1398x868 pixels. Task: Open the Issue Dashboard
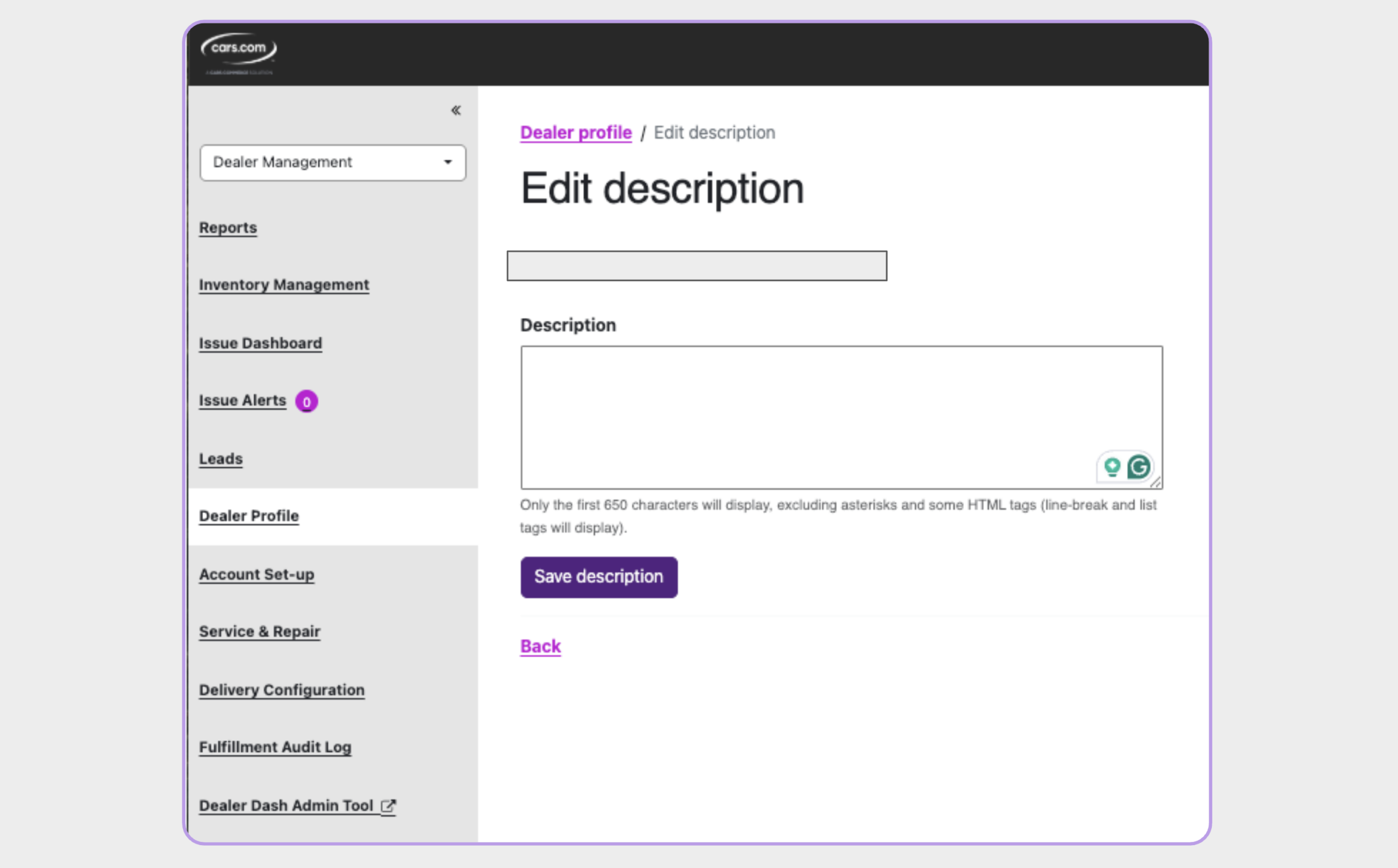pos(260,343)
